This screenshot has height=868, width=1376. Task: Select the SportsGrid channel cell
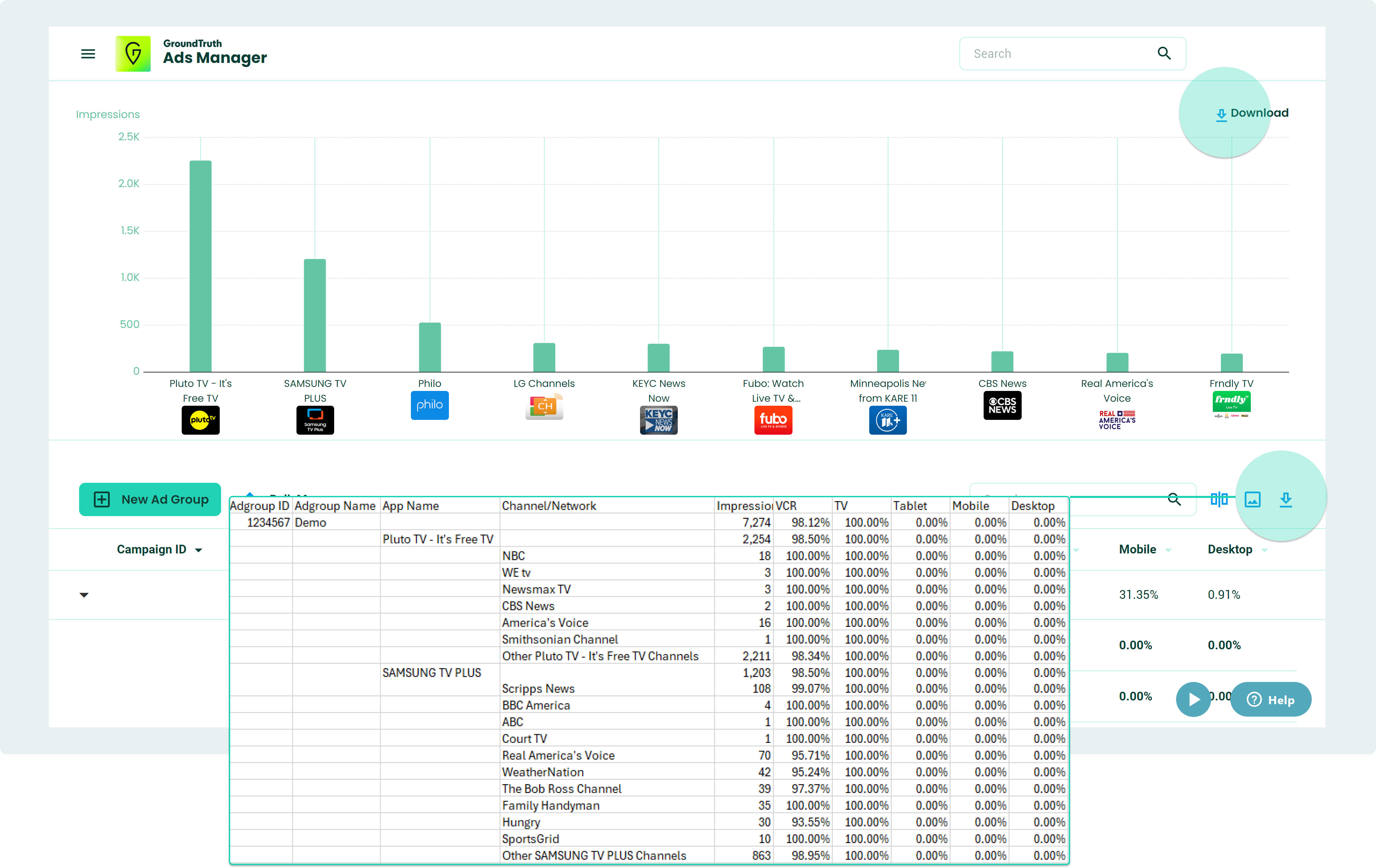607,839
